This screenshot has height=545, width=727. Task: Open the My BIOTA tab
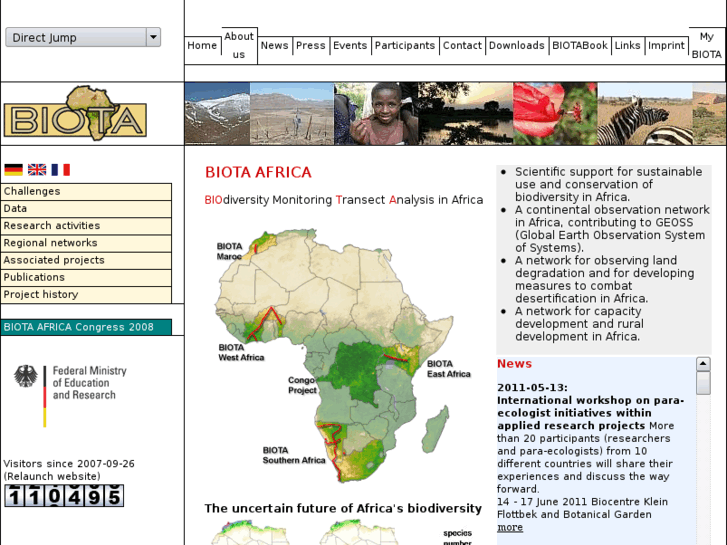tap(707, 45)
